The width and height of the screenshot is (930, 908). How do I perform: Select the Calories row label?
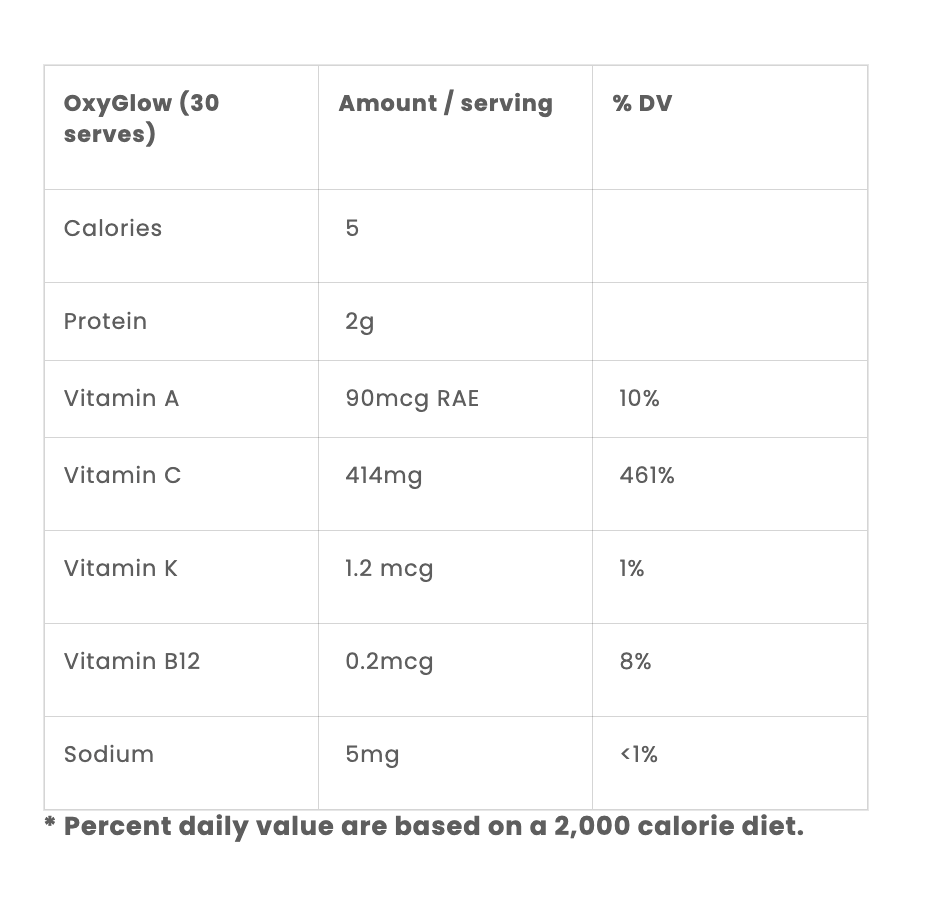click(x=113, y=228)
